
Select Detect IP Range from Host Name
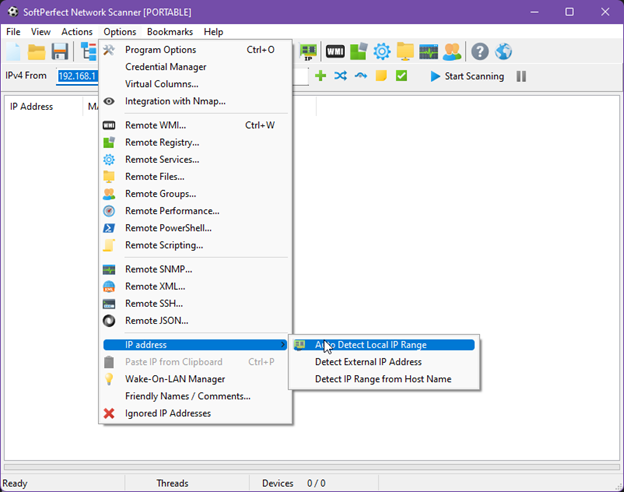(x=383, y=379)
